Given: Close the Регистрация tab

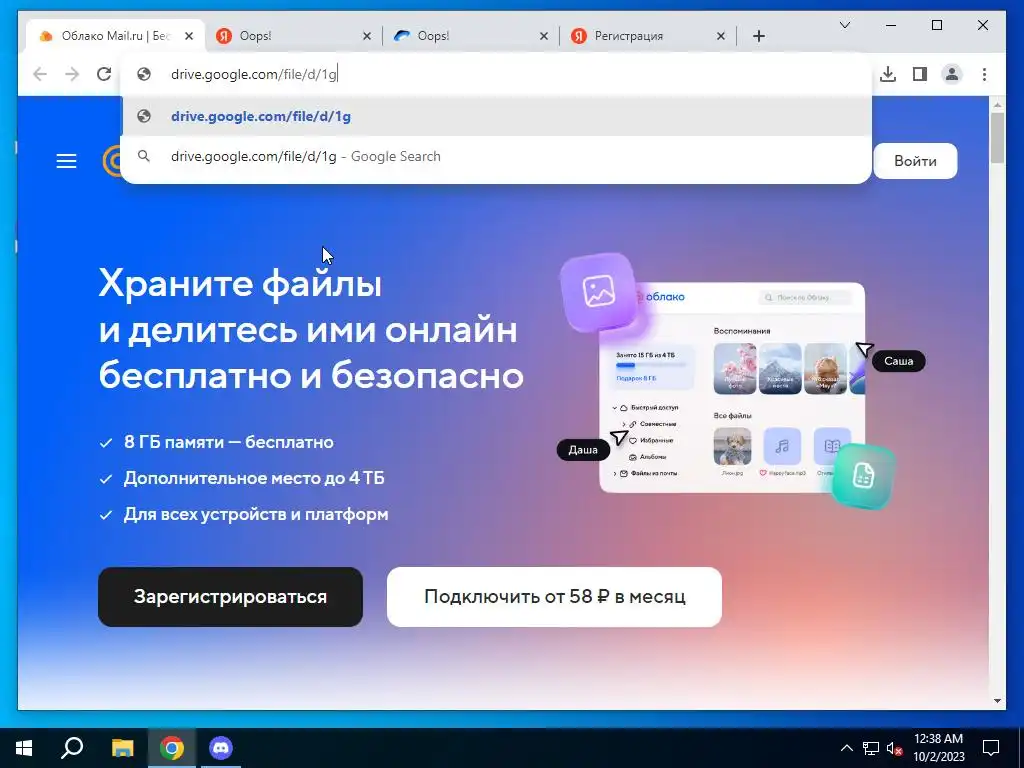Looking at the screenshot, I should [x=721, y=36].
